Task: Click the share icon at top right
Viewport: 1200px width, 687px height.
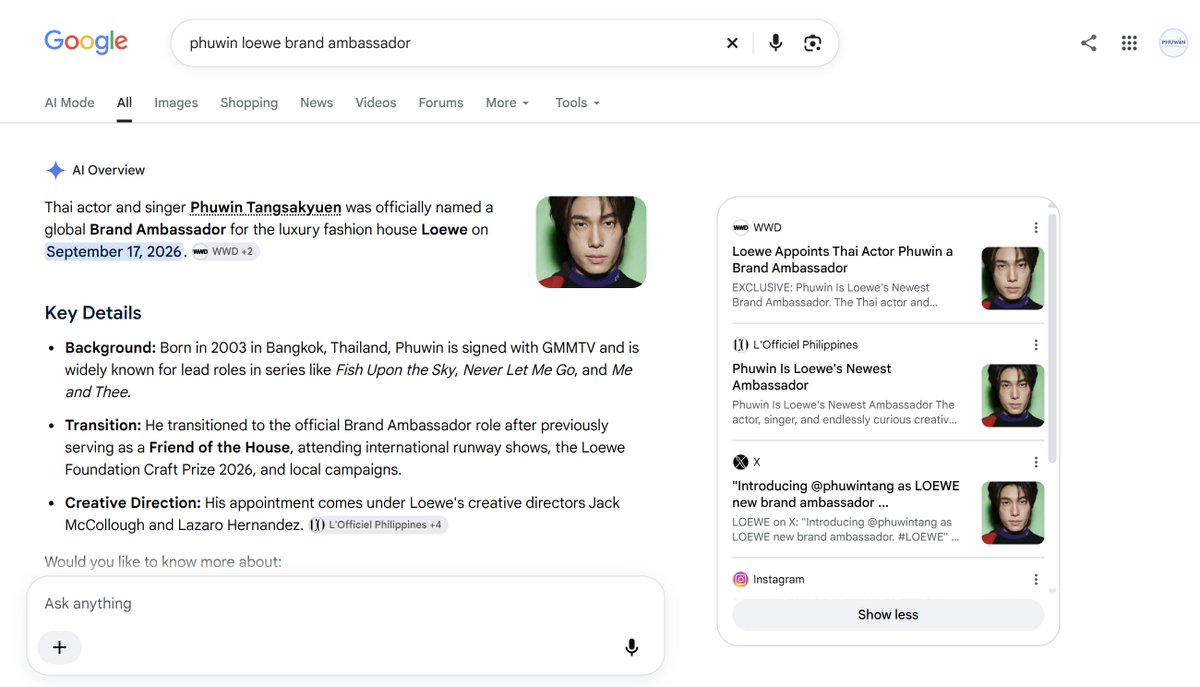Action: click(x=1089, y=43)
